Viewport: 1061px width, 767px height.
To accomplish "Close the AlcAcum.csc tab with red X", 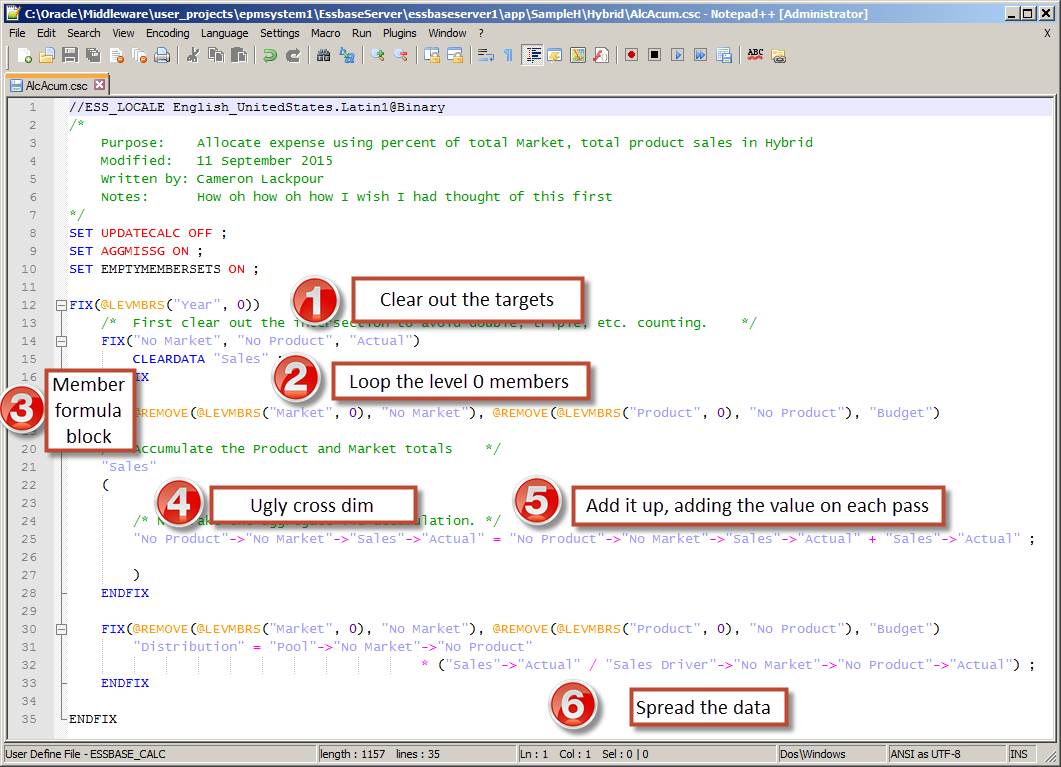I will [100, 85].
